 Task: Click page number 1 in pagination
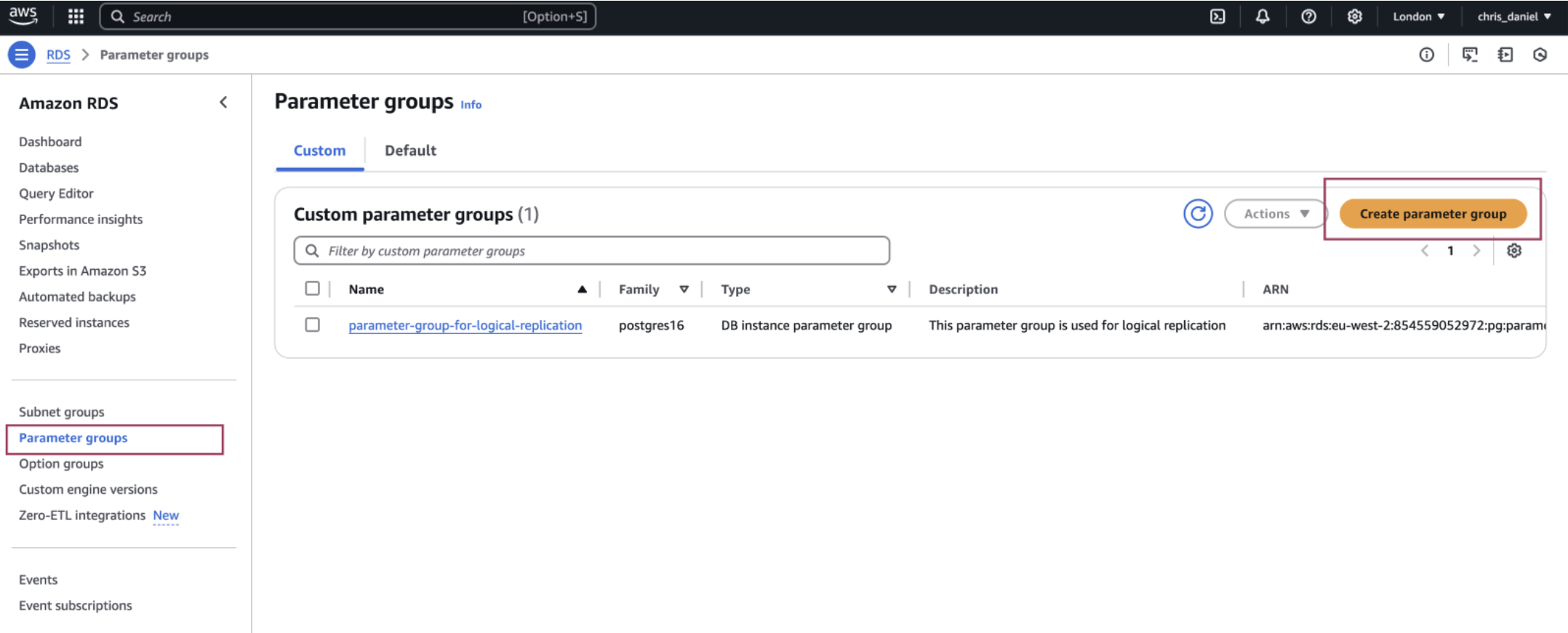coord(1450,251)
